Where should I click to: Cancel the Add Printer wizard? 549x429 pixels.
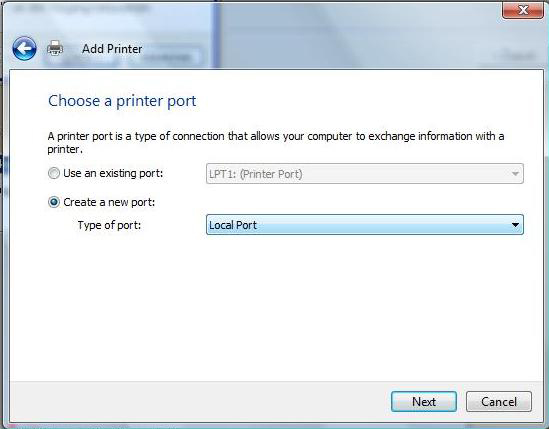click(x=499, y=401)
